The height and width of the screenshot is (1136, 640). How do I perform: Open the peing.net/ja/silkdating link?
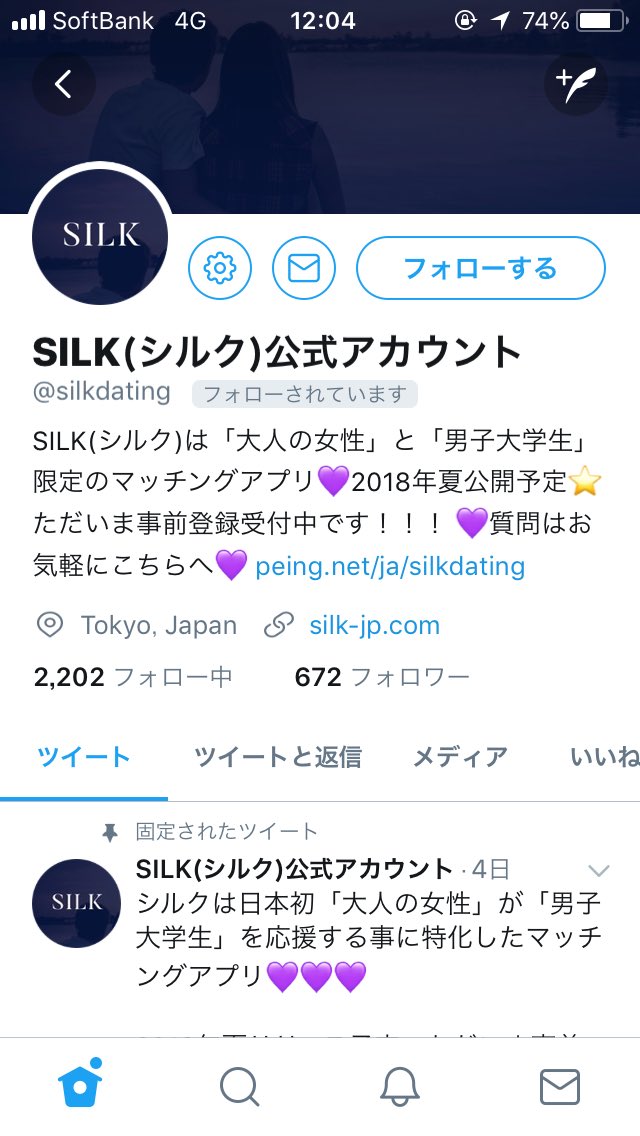[x=390, y=566]
